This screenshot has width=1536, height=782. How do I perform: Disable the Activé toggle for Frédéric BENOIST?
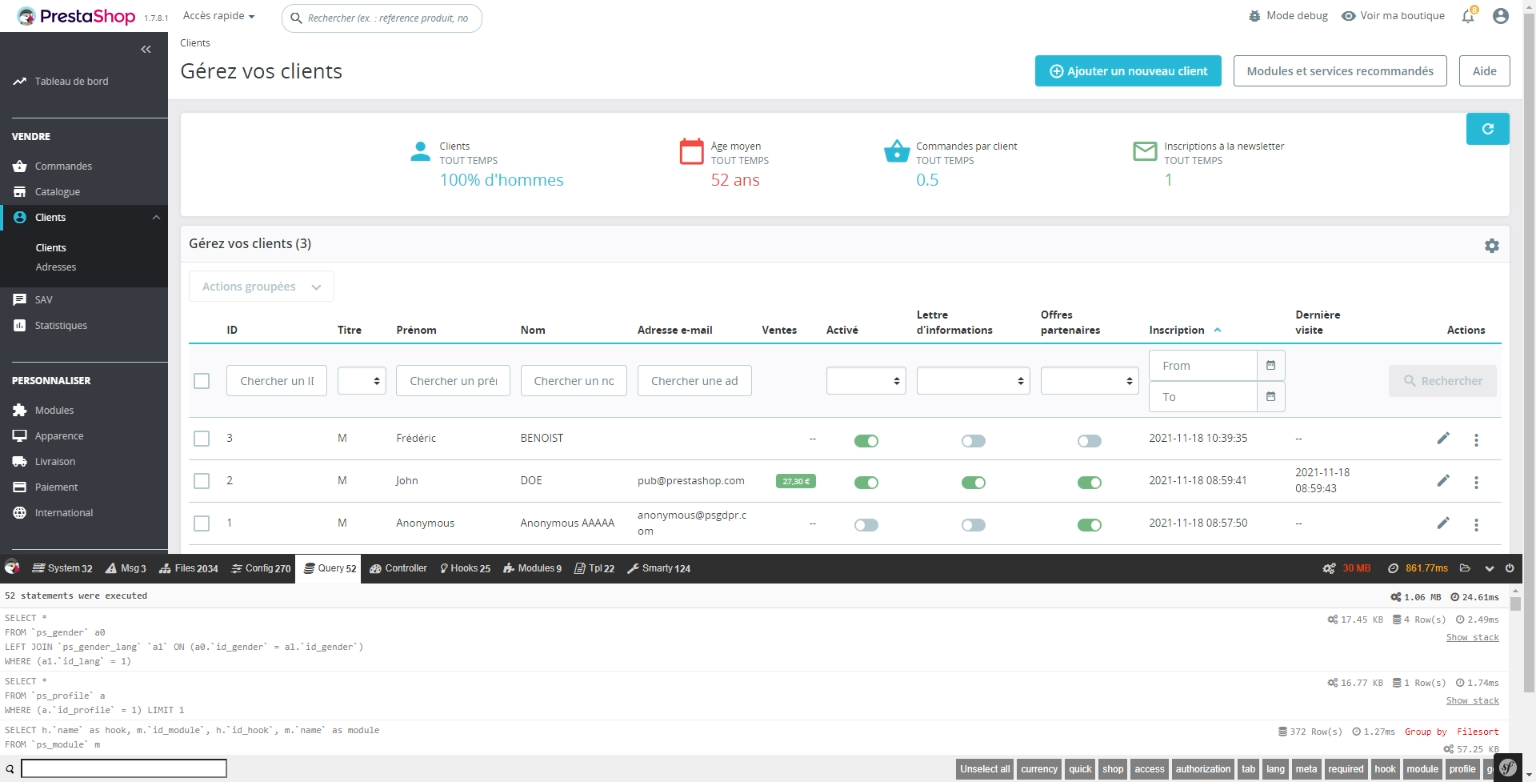point(866,441)
